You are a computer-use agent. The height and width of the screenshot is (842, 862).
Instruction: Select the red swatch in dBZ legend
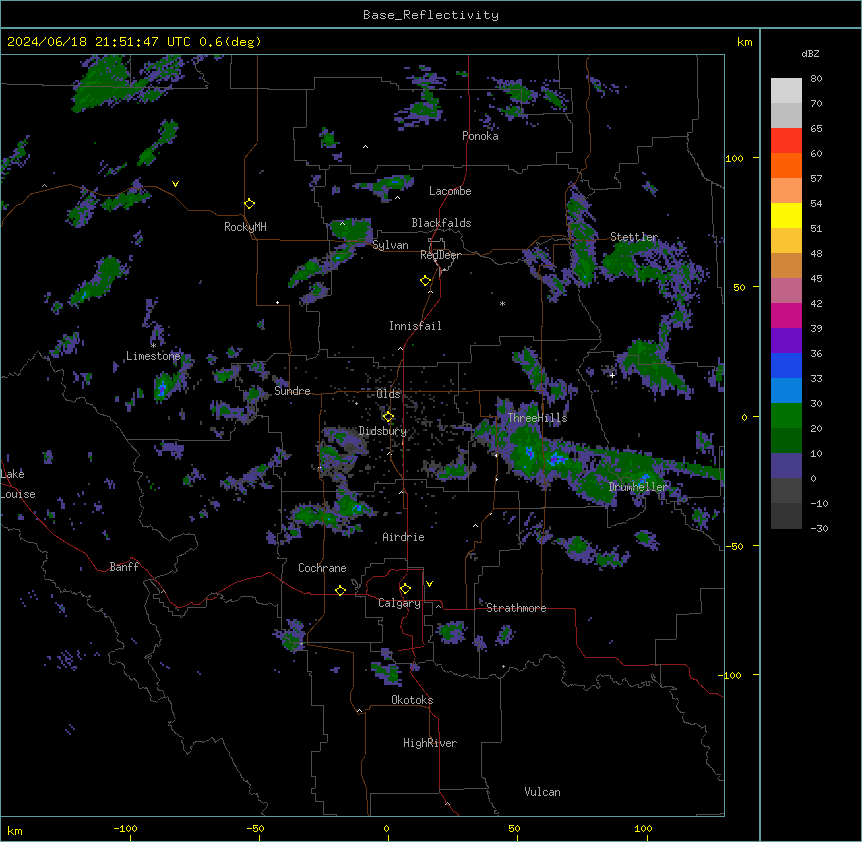click(786, 141)
